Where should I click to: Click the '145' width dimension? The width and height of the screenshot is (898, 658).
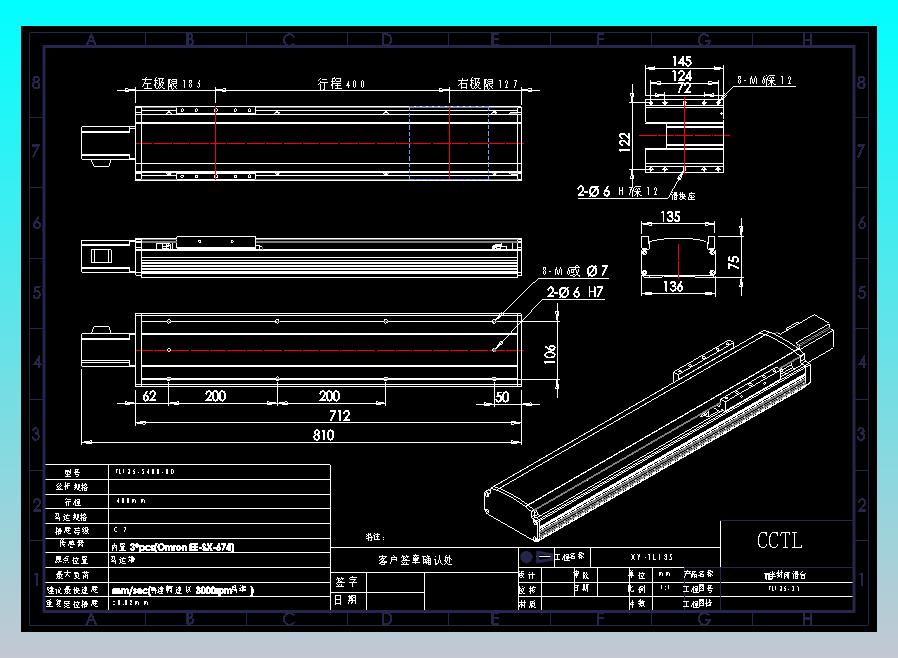point(682,61)
